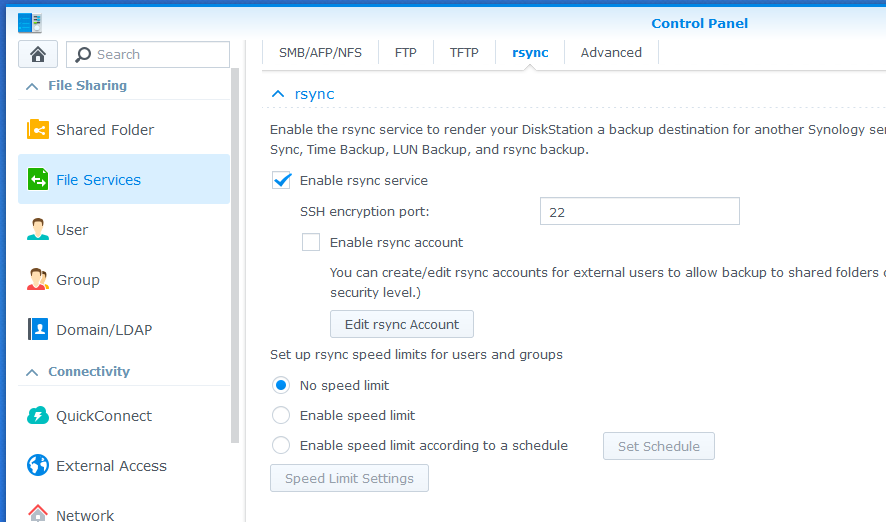Collapse the rsync section chevron

(x=277, y=94)
